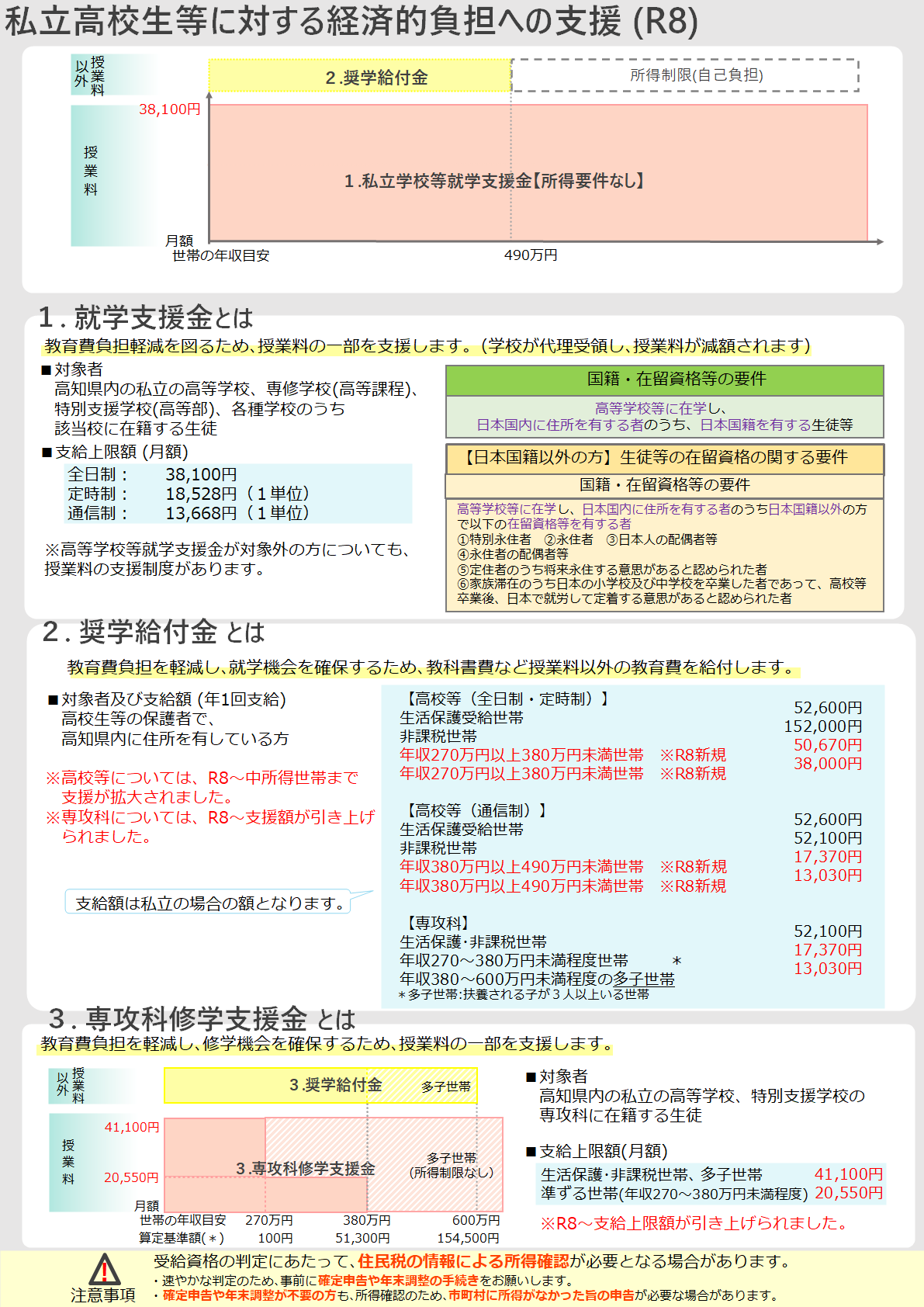Click the orange text 市町村に所得がなかった旨の申告
The width and height of the screenshot is (924, 1307).
[x=542, y=1295]
